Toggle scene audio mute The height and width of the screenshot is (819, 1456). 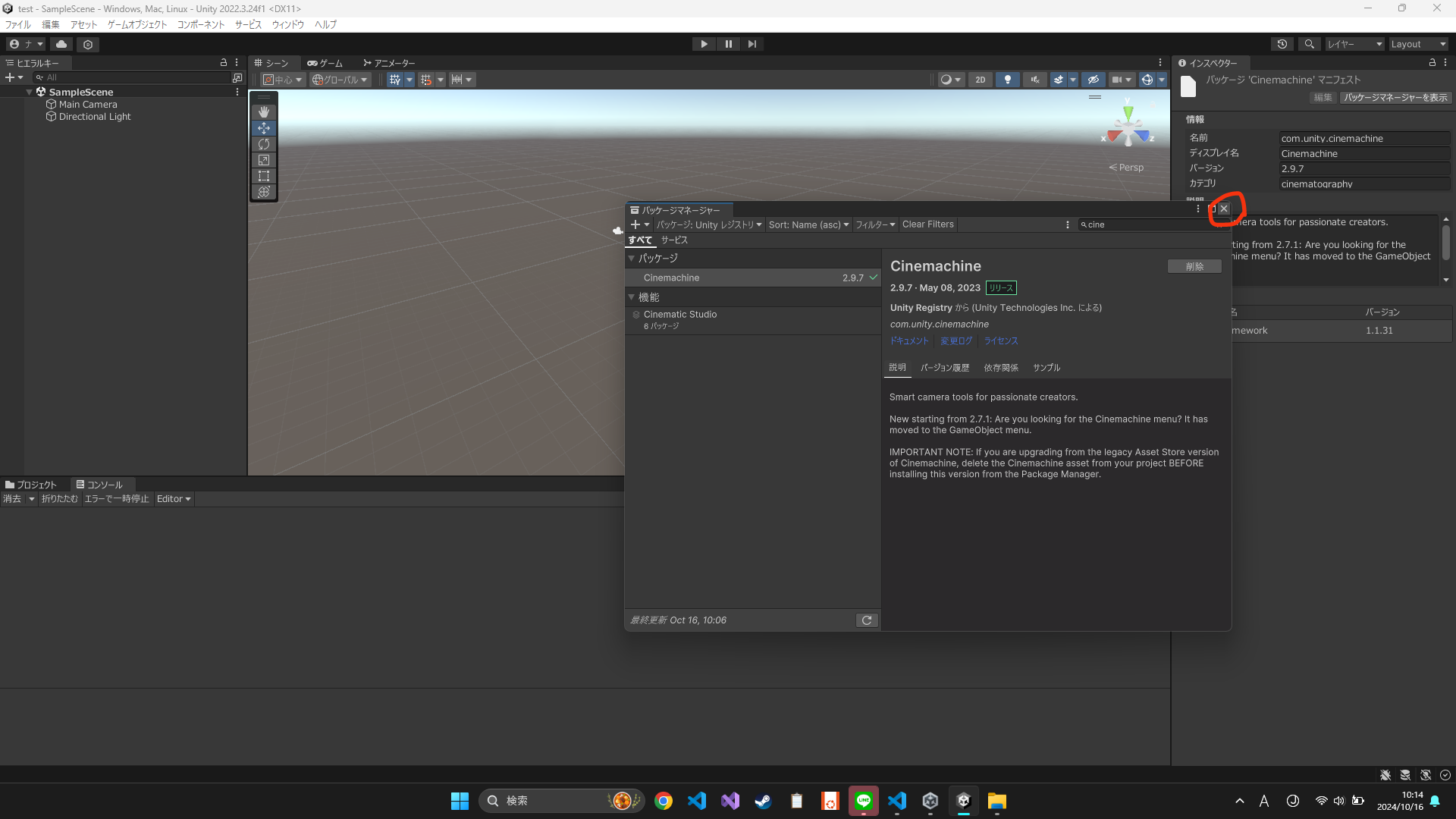[1034, 80]
